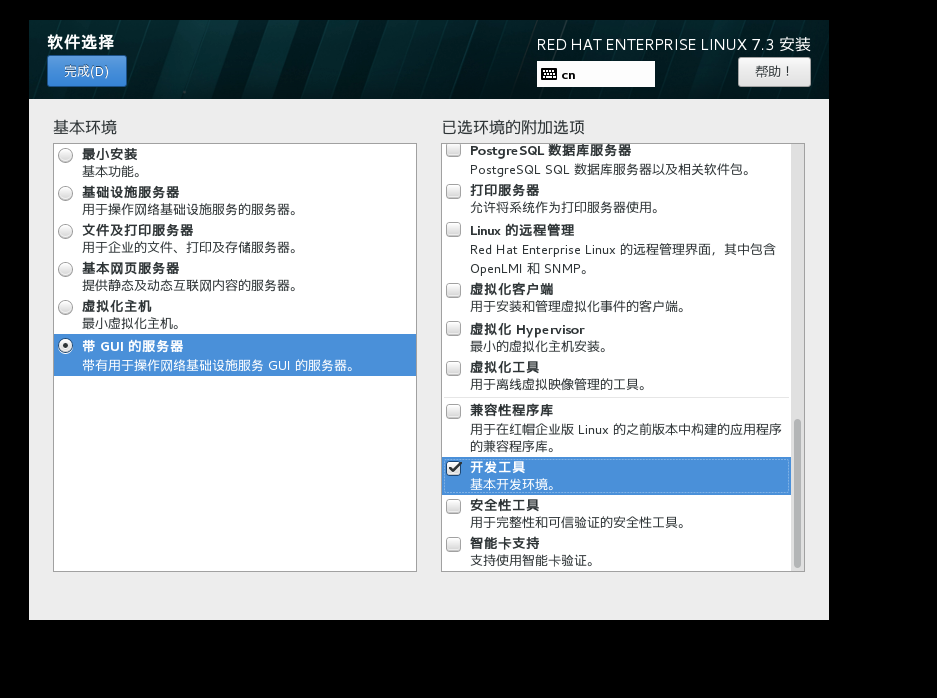Select the 基本网页服务器 radio button

tap(66, 270)
